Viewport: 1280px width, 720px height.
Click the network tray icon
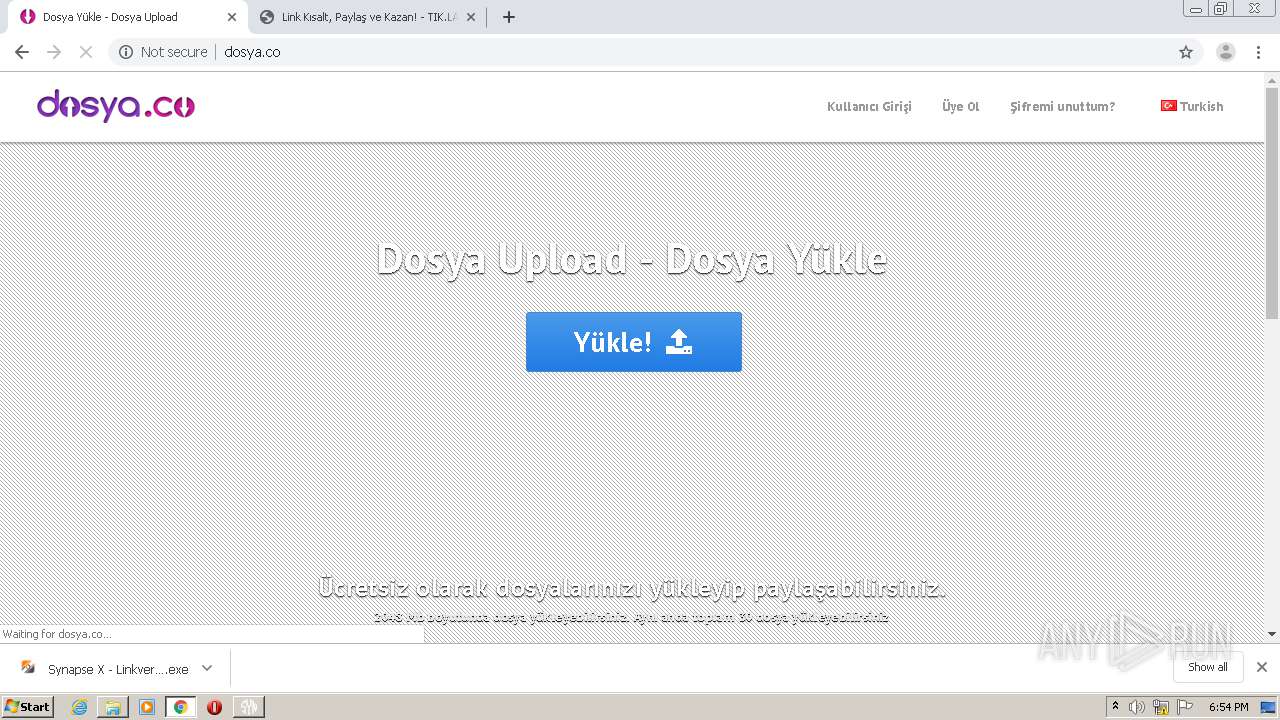[1161, 707]
